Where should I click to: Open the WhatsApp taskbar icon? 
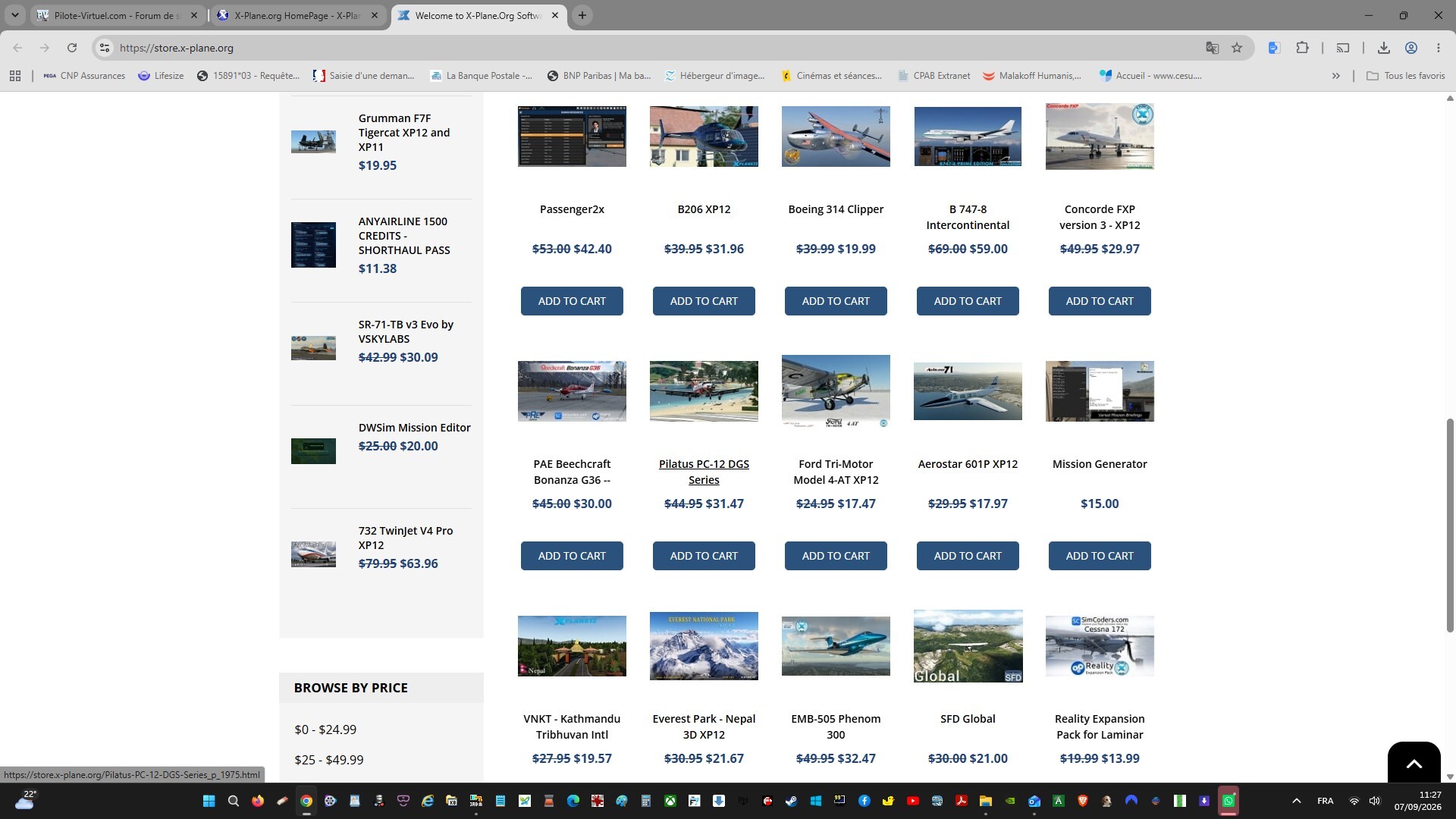coord(1228,801)
